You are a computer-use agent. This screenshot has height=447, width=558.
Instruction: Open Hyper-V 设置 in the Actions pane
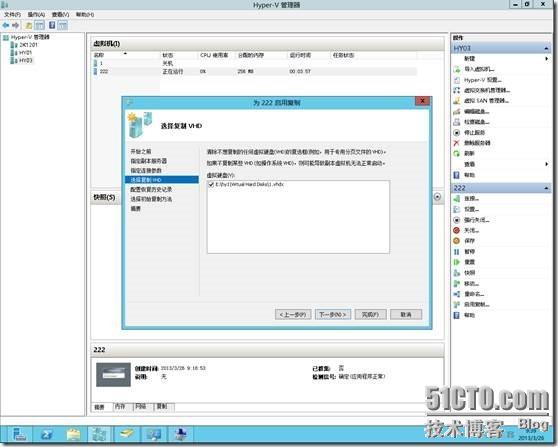coord(483,80)
